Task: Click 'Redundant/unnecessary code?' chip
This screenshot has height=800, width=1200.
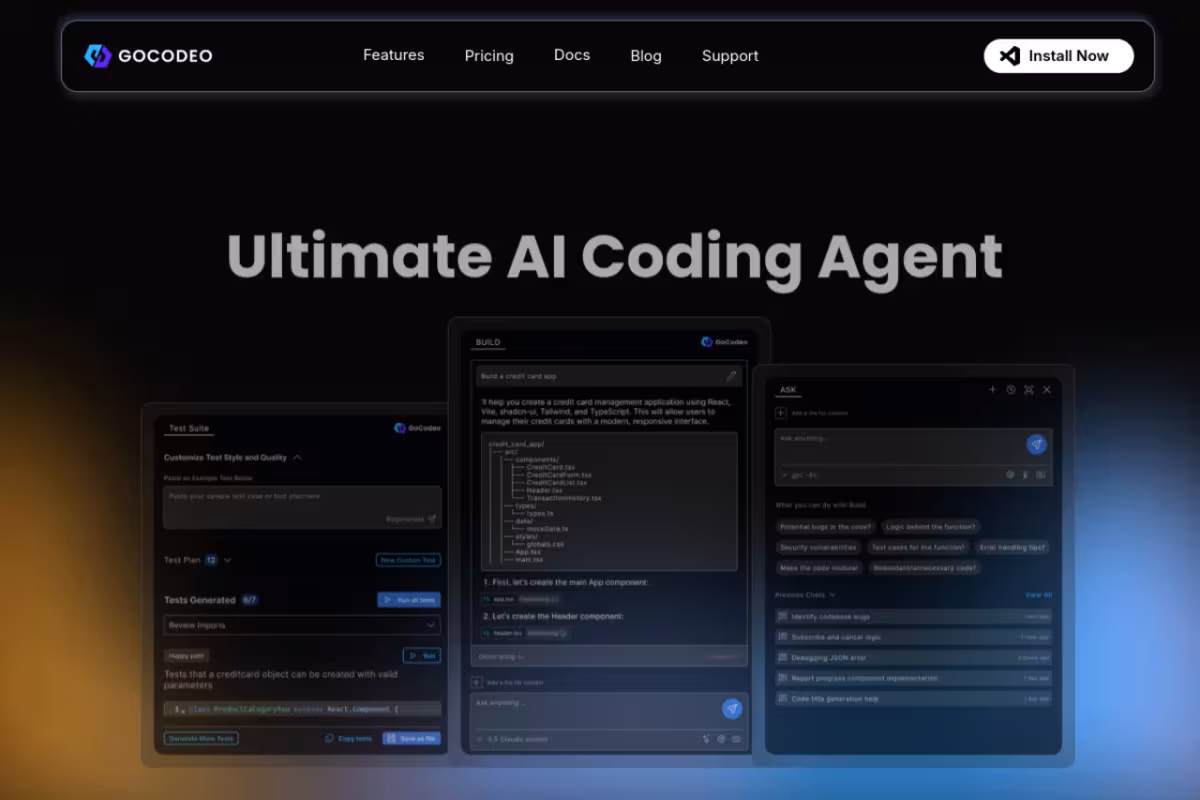Action: (x=924, y=568)
